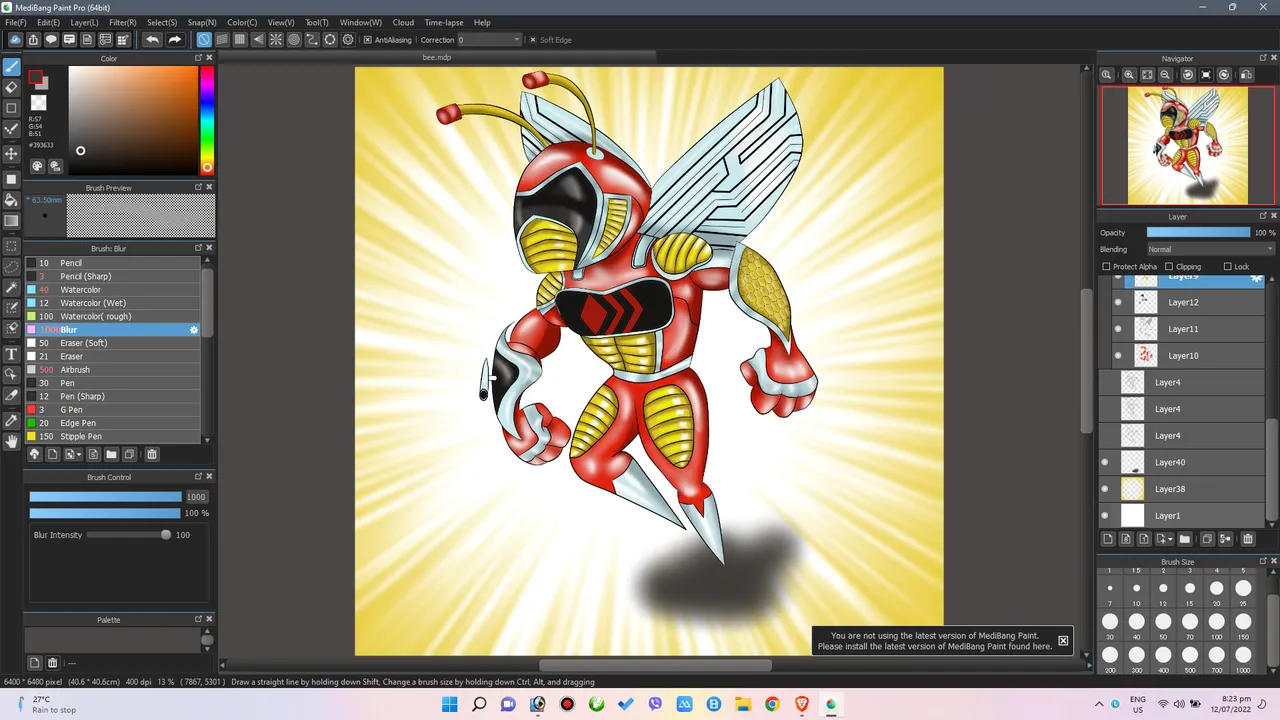Screen dimensions: 1280x720
Task: Enable the Clipping checkbox
Action: coord(1170,267)
